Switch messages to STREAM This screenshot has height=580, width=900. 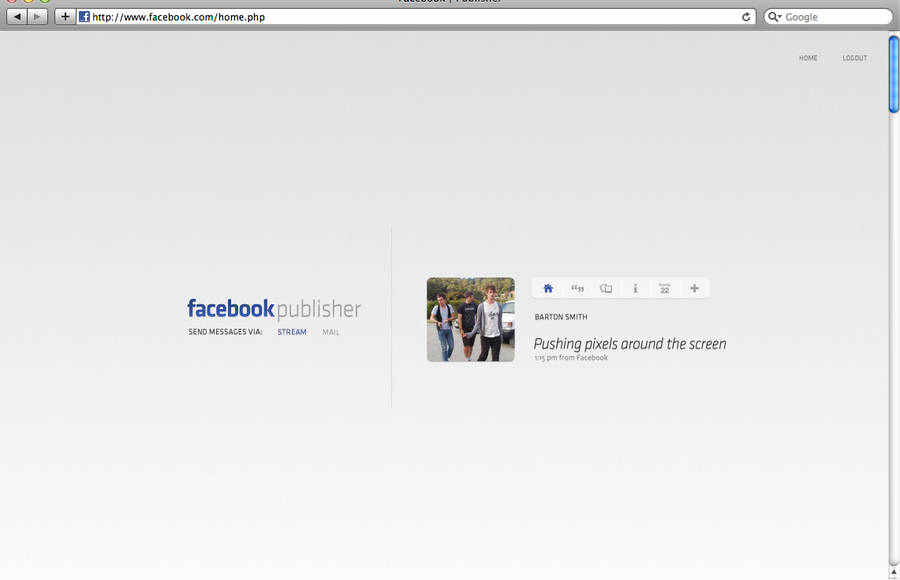(x=292, y=332)
